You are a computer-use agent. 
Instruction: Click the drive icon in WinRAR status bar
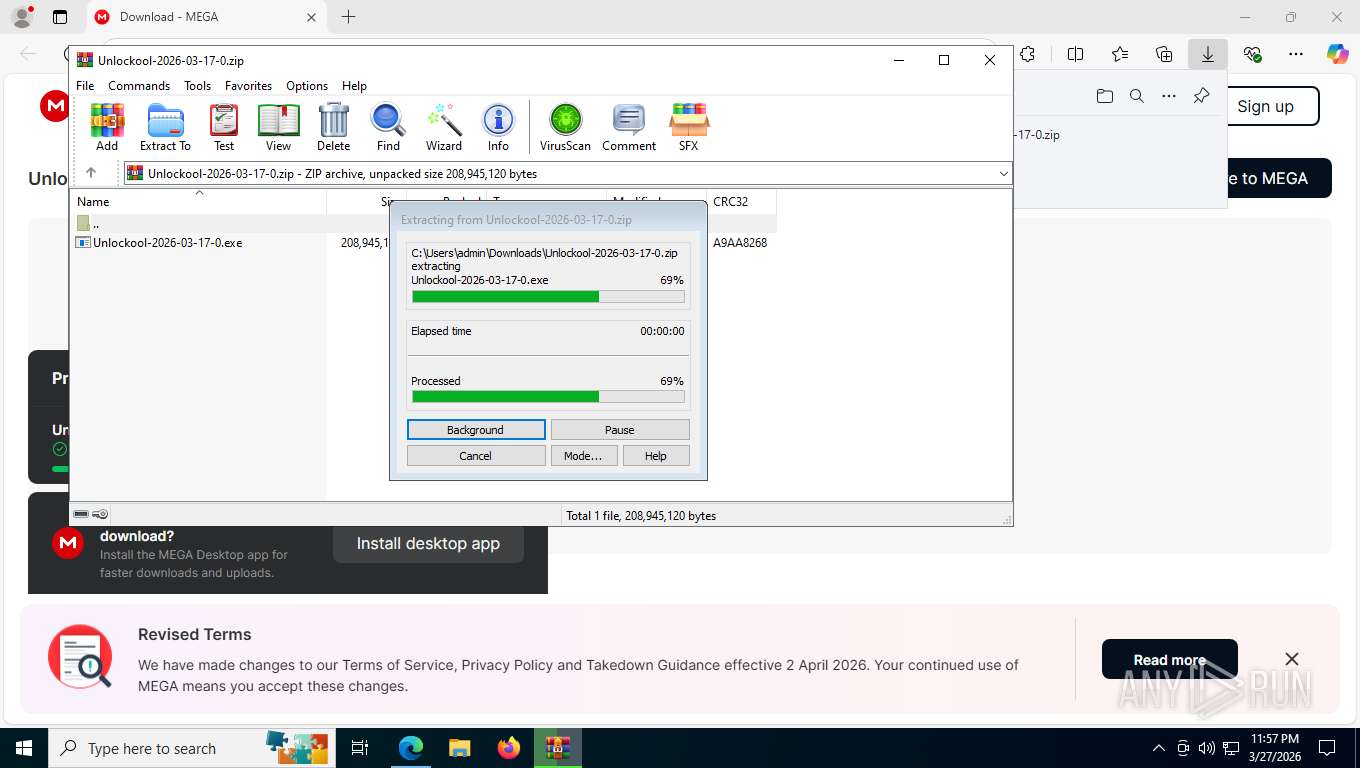(x=82, y=514)
